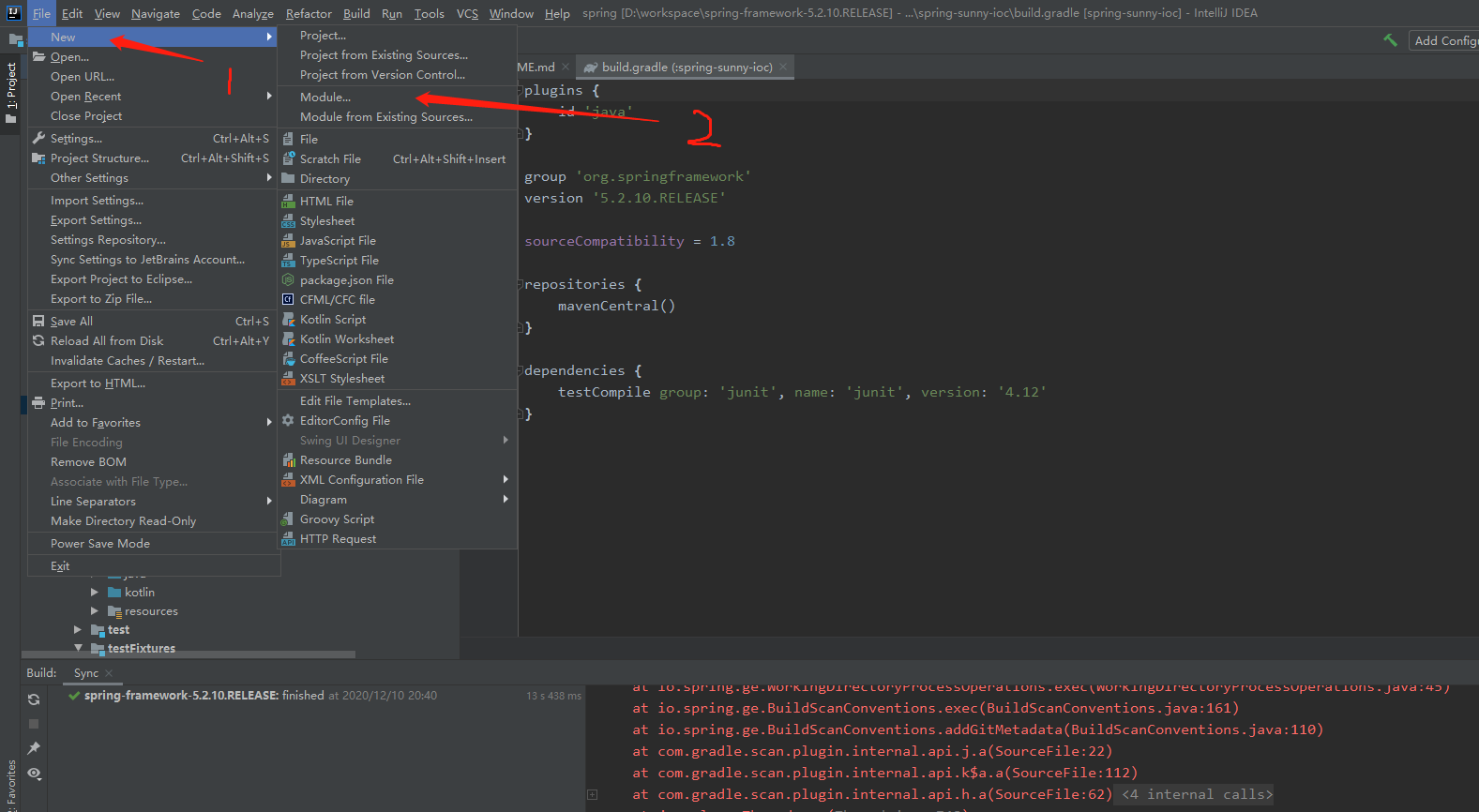Select Invalidate Caches / Restart...

pos(154,361)
